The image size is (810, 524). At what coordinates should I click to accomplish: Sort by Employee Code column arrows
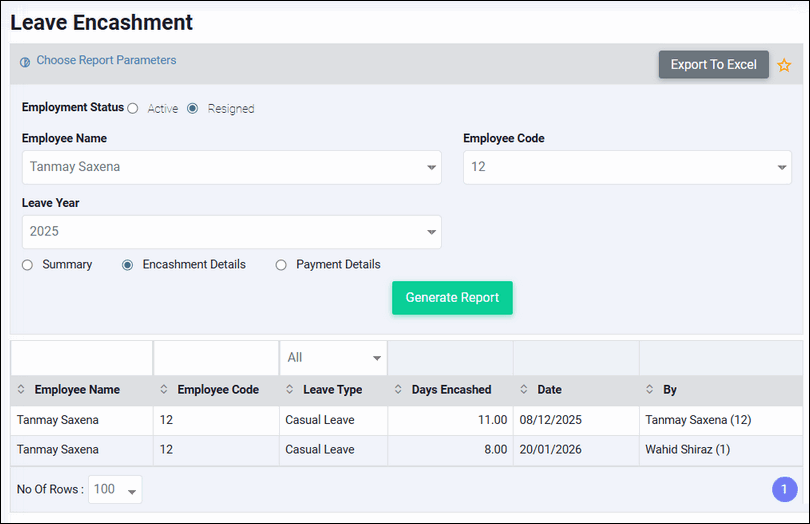(x=165, y=390)
